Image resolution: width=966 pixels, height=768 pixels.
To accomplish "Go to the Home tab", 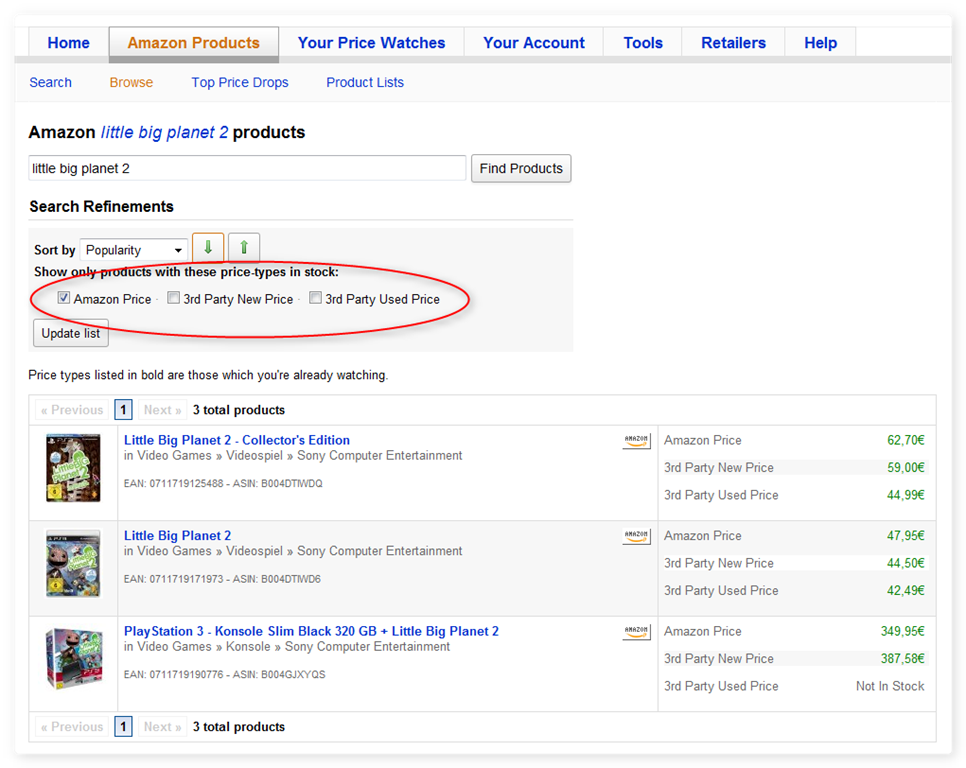I will click(68, 42).
